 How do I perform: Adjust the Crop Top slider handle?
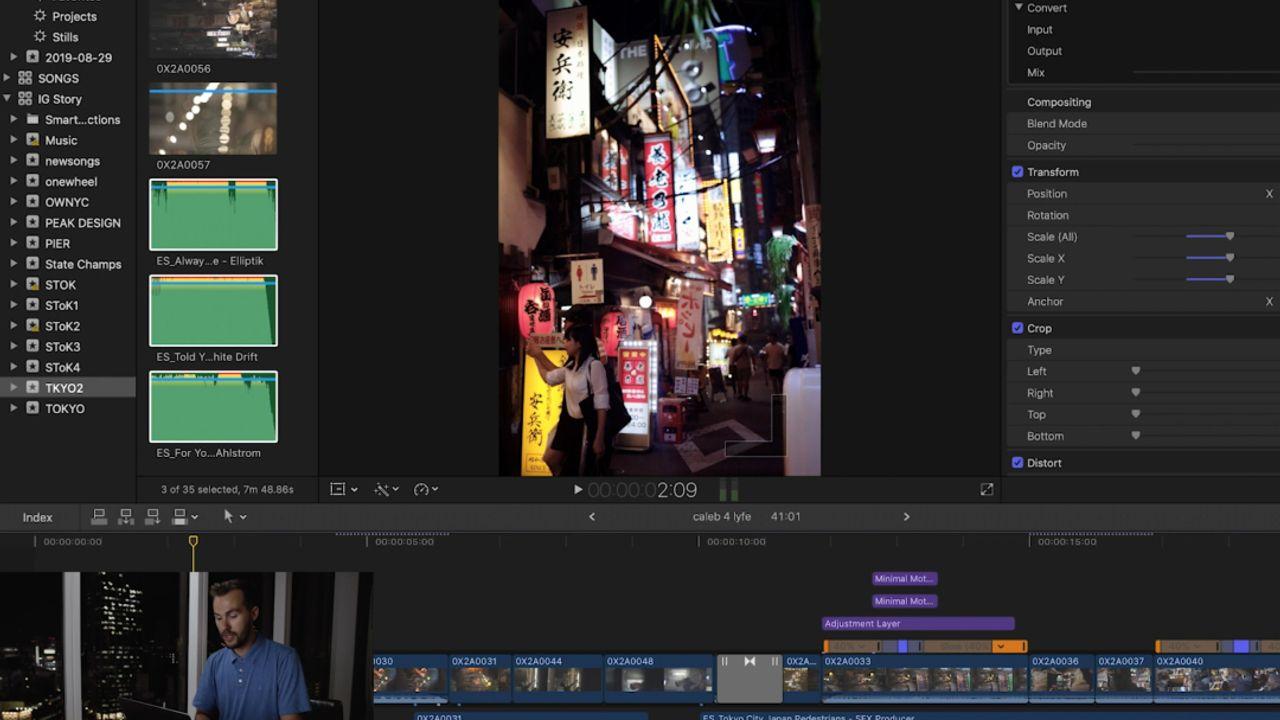point(1135,414)
